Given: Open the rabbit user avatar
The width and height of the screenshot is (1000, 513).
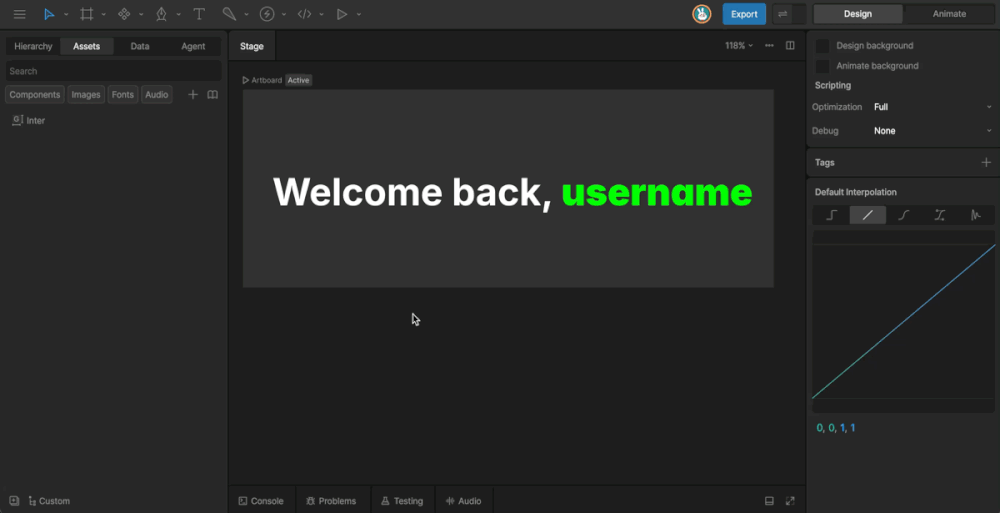Looking at the screenshot, I should pyautogui.click(x=702, y=14).
